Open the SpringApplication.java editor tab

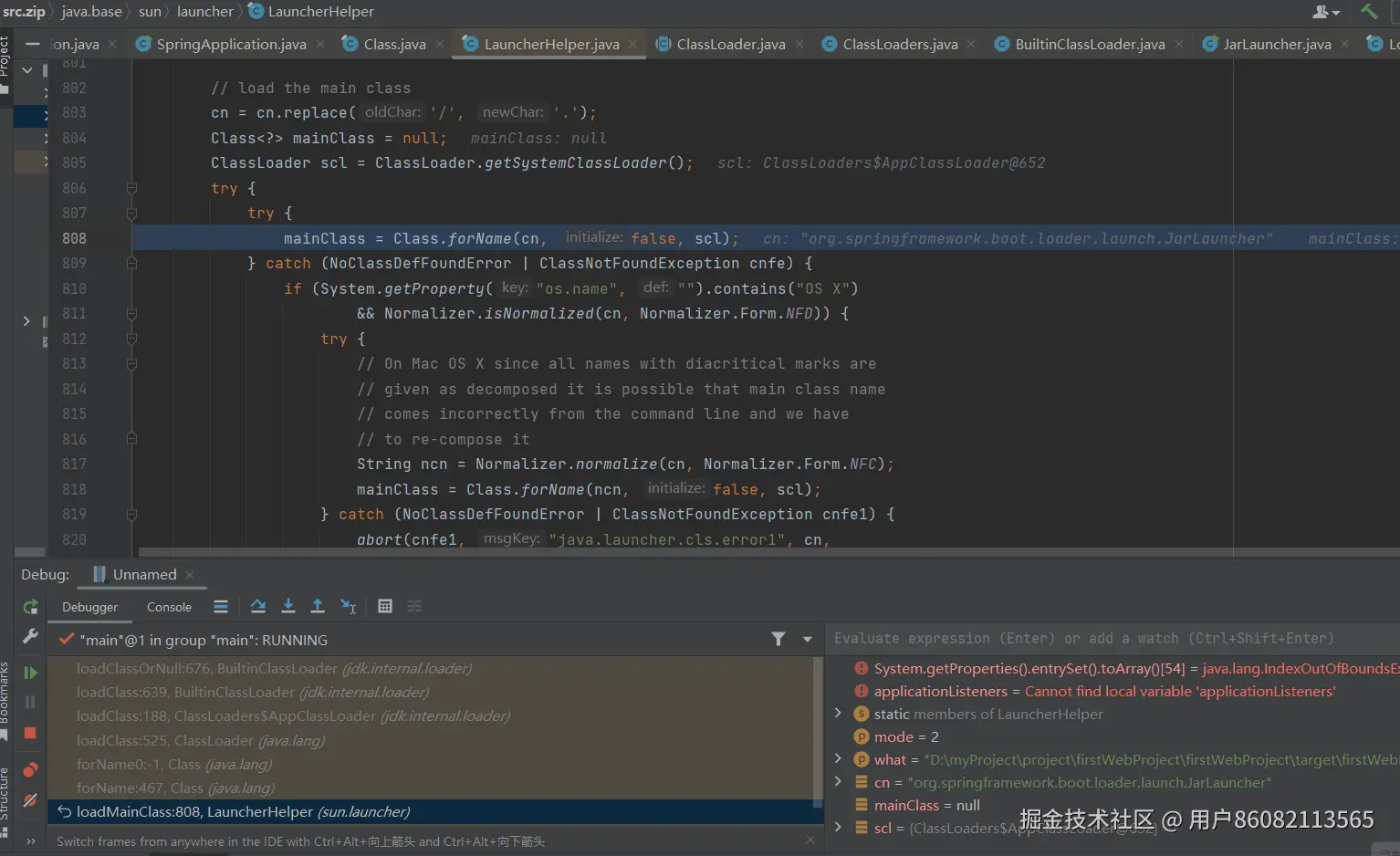click(231, 44)
